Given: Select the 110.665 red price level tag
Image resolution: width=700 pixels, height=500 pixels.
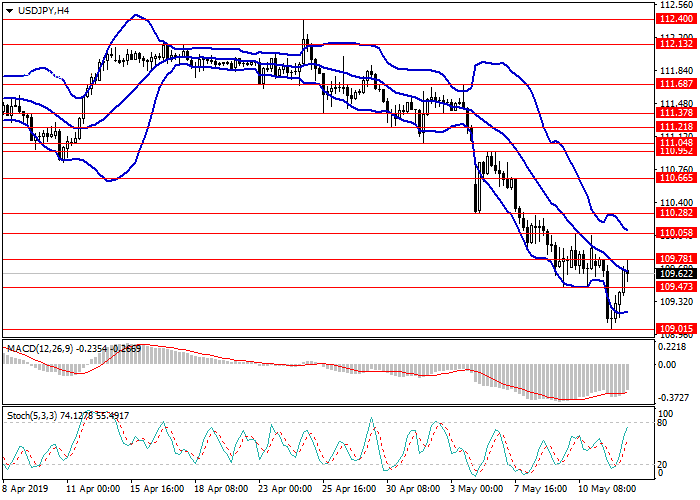Looking at the screenshot, I should pyautogui.click(x=675, y=178).
